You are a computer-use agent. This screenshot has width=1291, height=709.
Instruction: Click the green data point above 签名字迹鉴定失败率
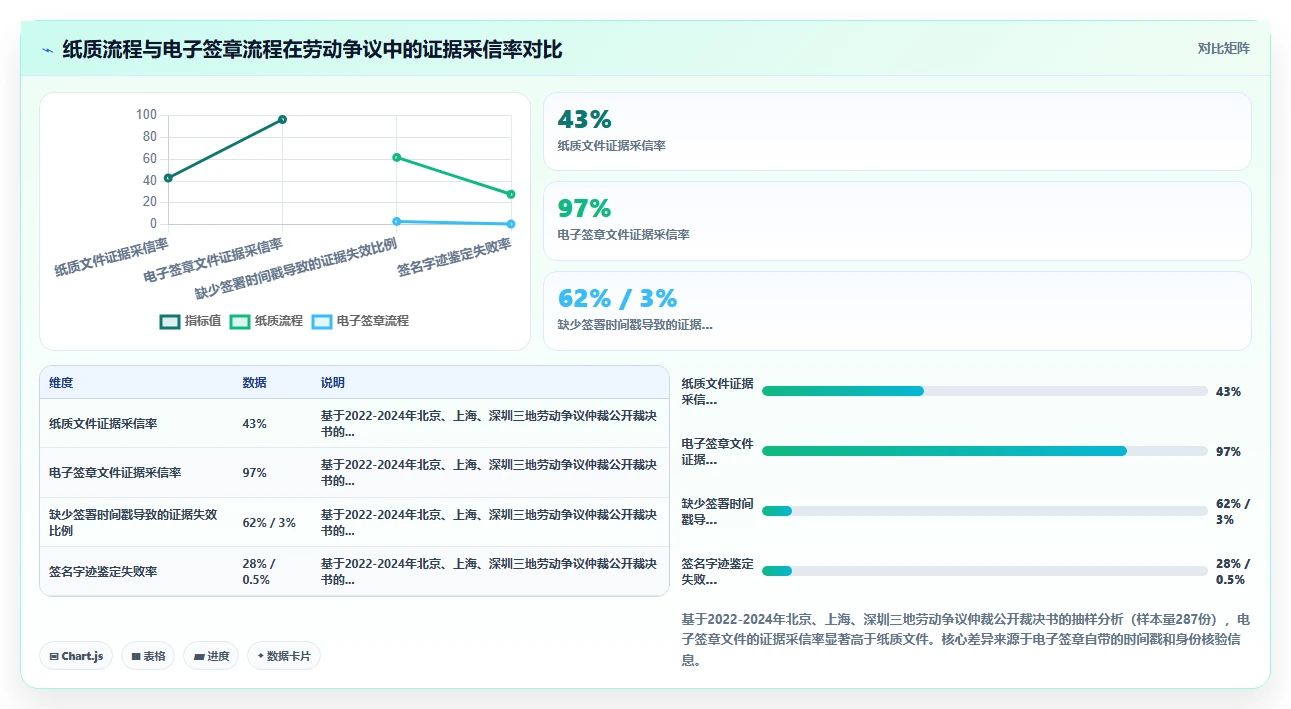(x=511, y=194)
